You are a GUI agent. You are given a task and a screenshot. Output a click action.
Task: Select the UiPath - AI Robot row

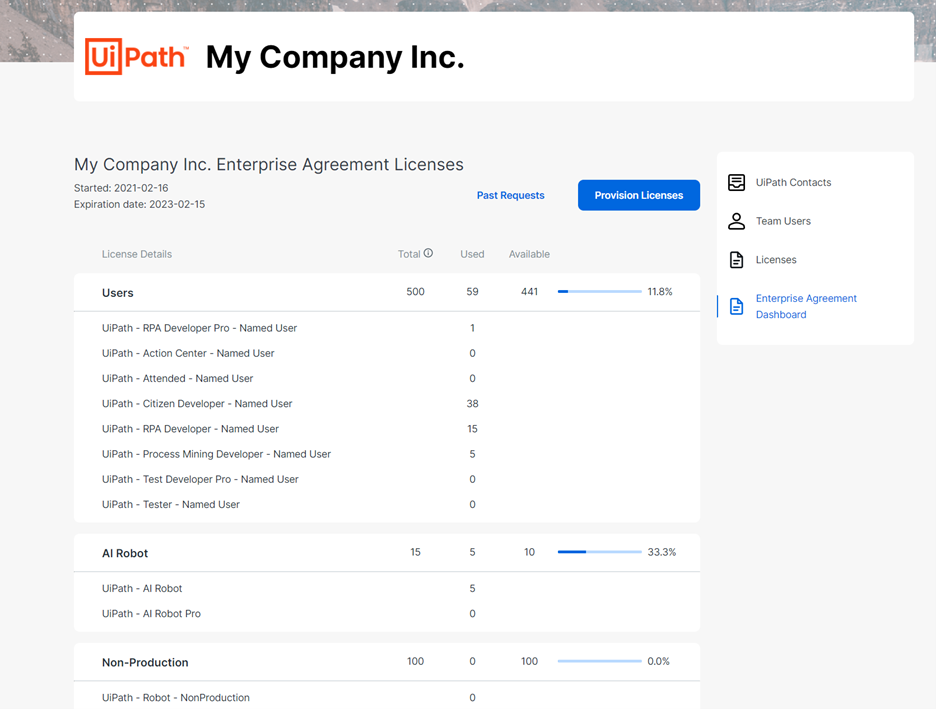[387, 588]
